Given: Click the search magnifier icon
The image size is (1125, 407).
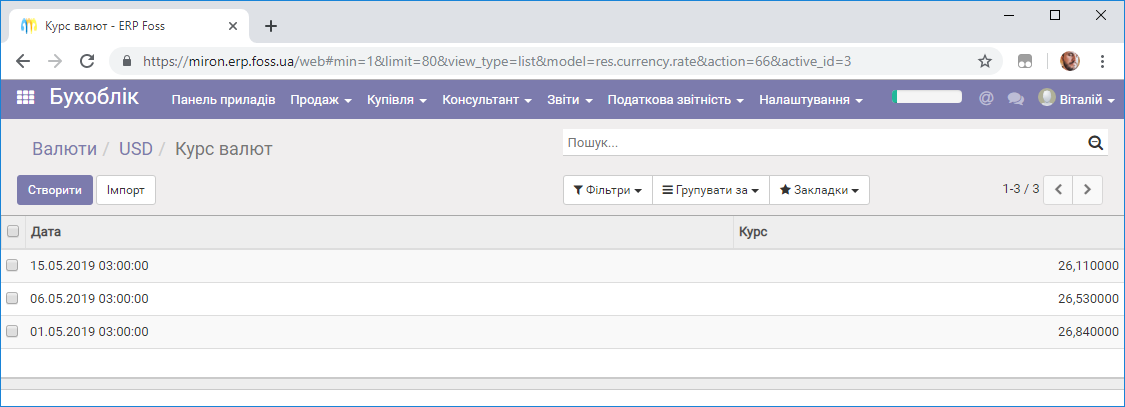Looking at the screenshot, I should (x=1095, y=143).
